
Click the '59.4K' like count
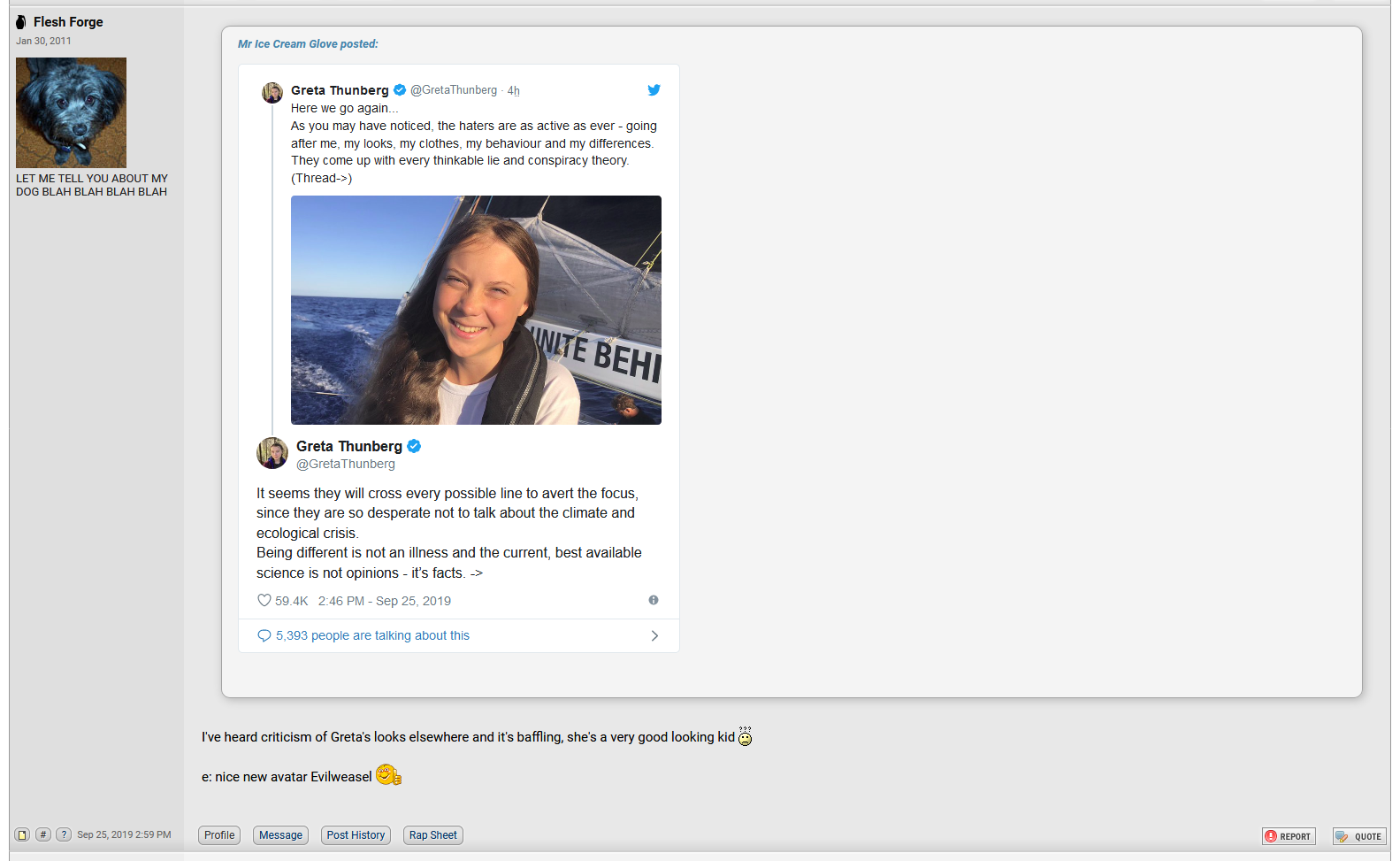coord(291,601)
